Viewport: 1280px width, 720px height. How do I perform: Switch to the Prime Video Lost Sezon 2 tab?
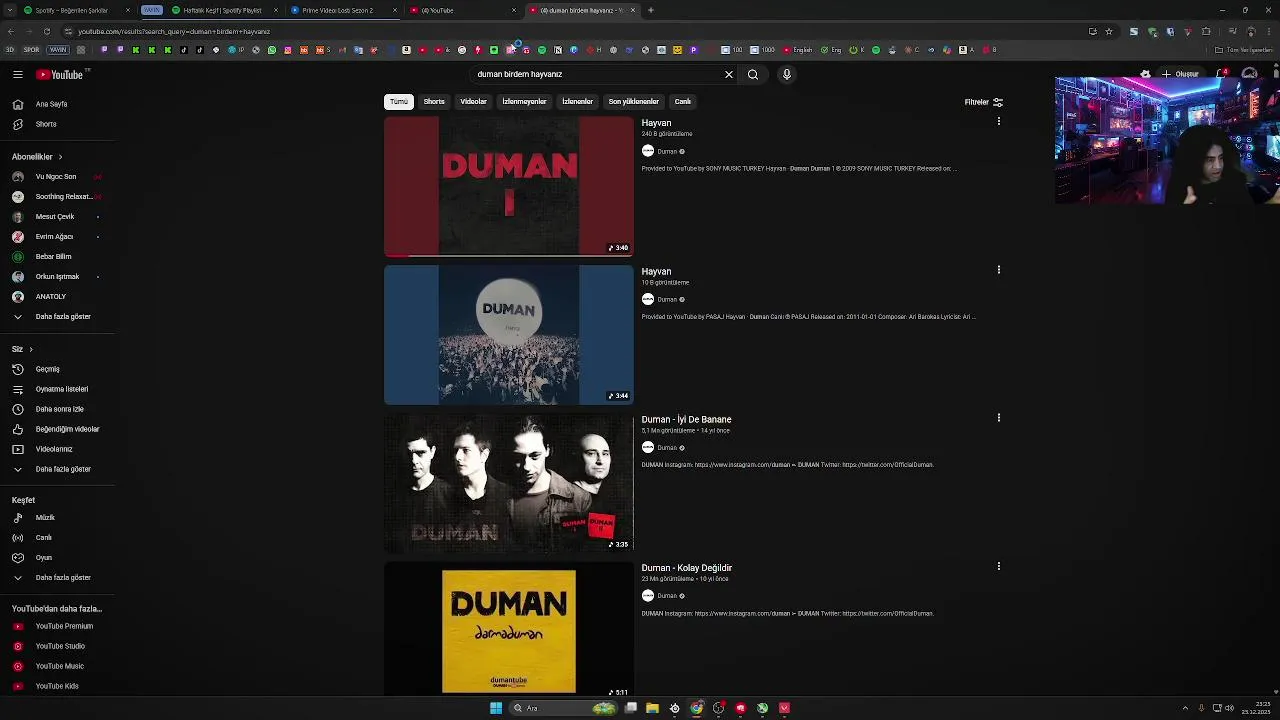(338, 10)
